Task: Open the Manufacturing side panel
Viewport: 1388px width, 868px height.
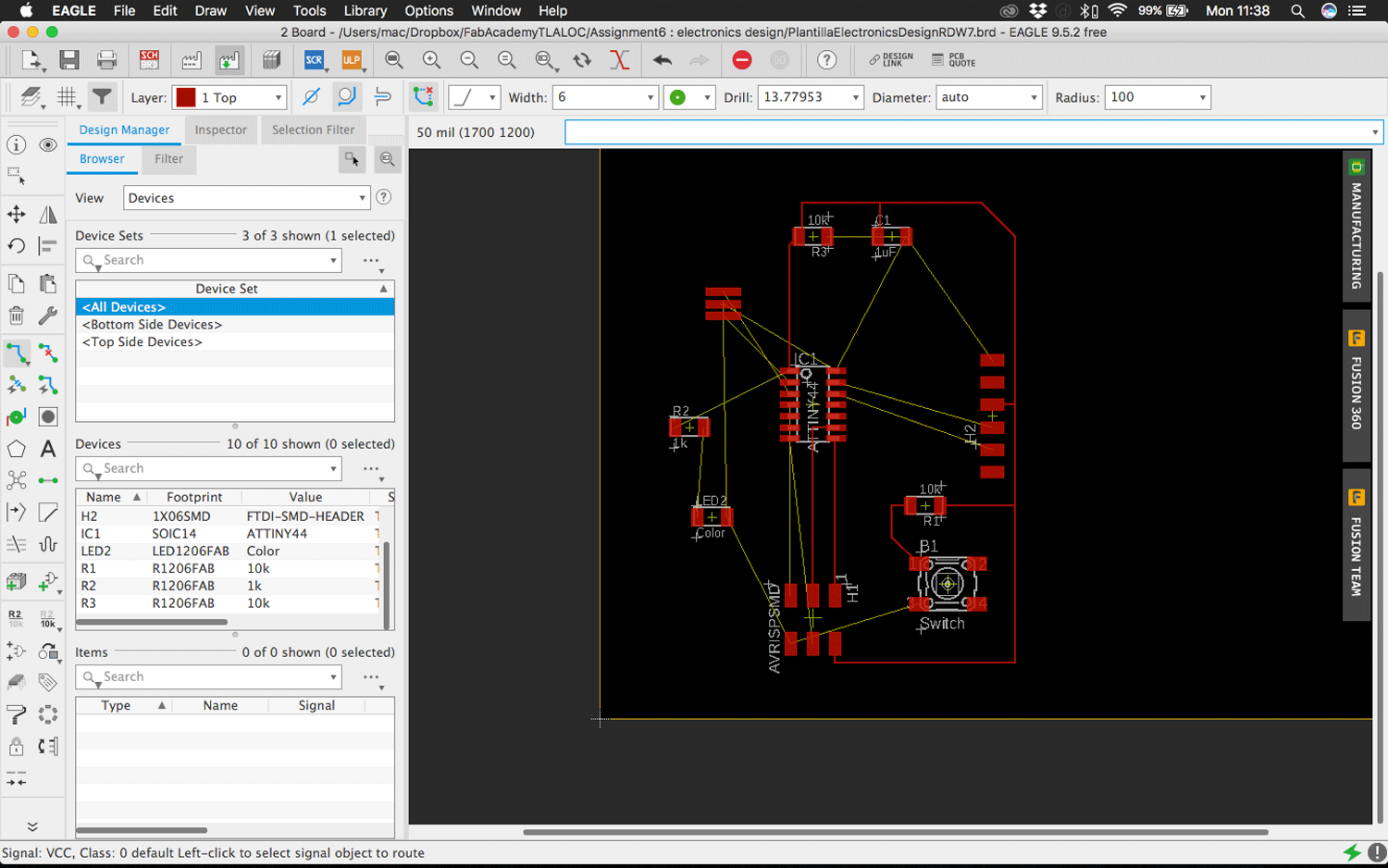Action: (1356, 228)
